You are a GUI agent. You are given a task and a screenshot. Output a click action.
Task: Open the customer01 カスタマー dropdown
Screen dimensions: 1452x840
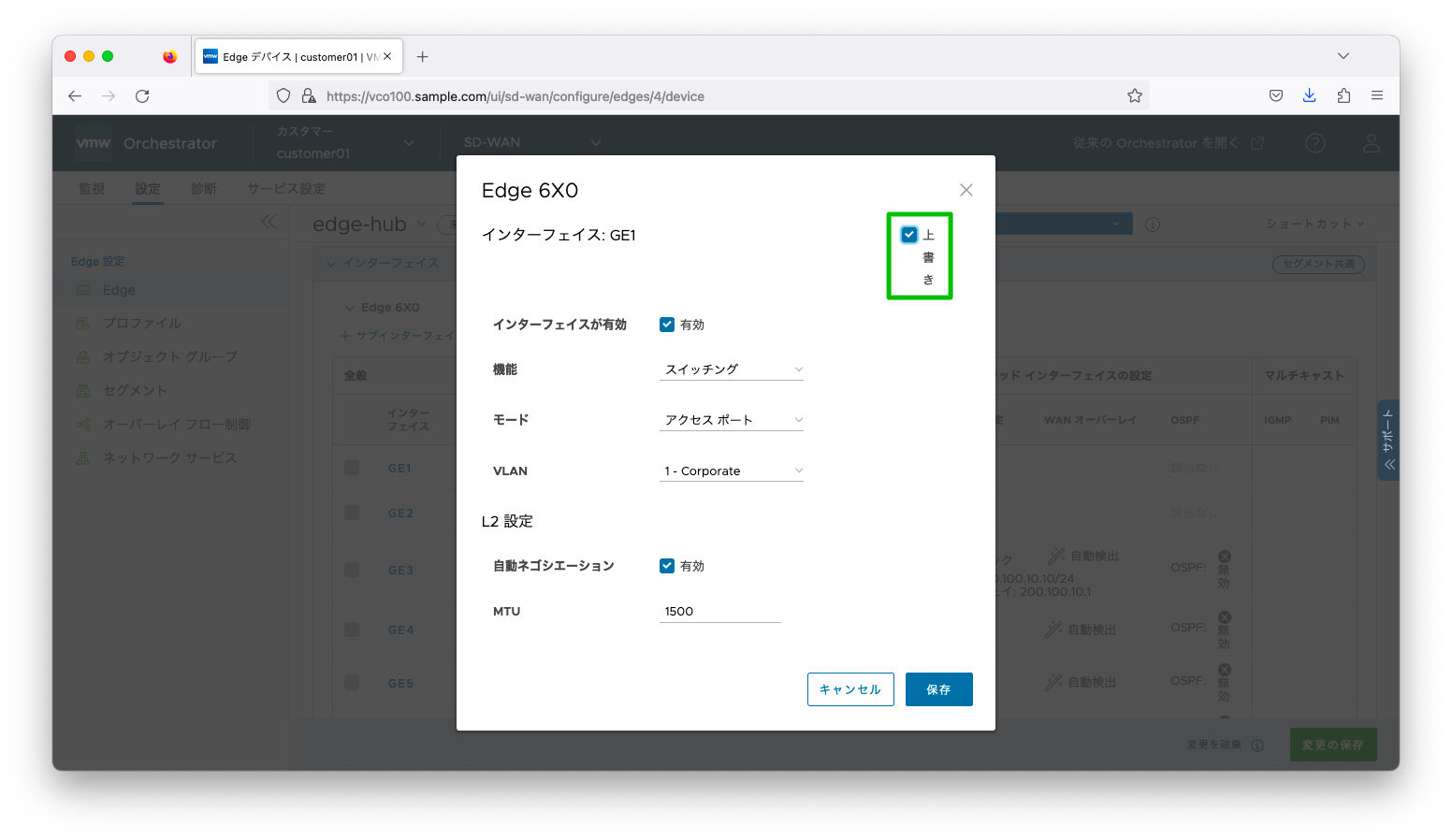[x=344, y=143]
